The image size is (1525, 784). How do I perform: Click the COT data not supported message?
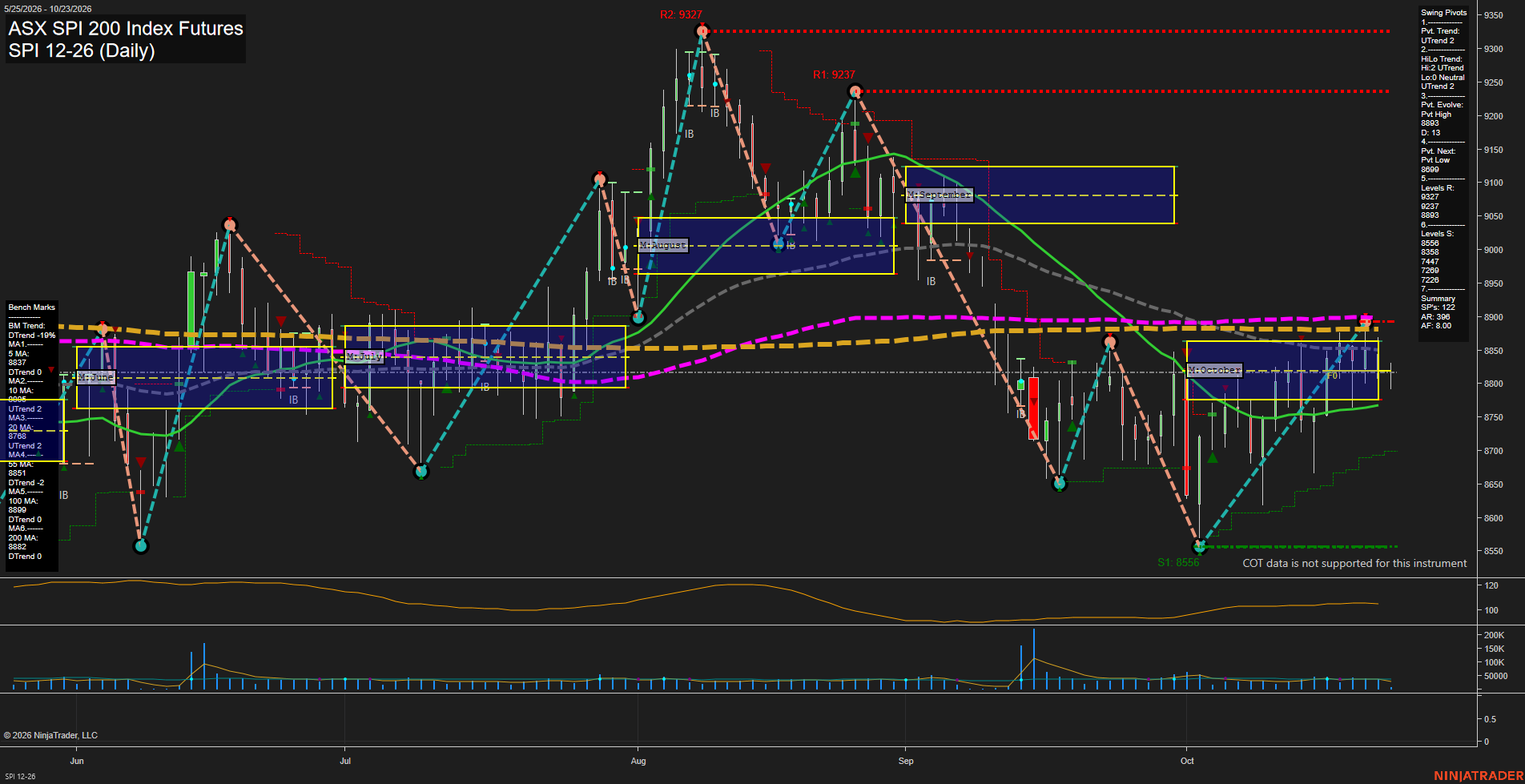[x=1354, y=563]
